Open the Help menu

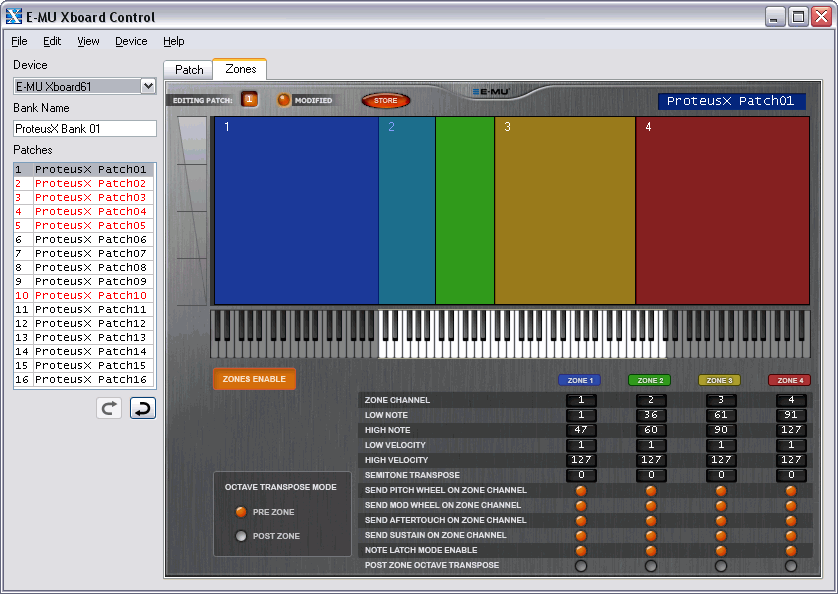(174, 41)
